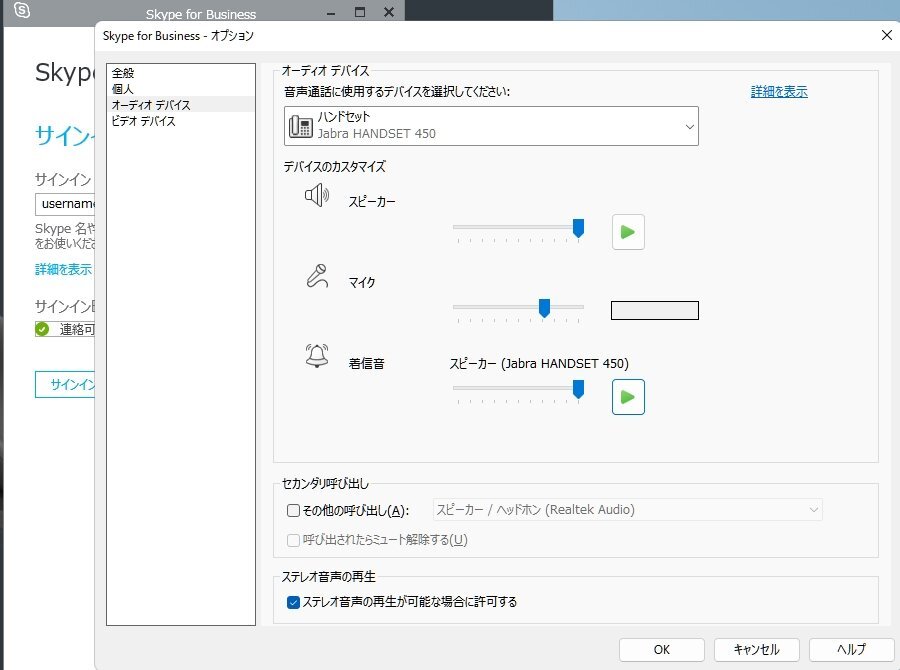The width and height of the screenshot is (900, 670).
Task: Click the microphone icon next to マイク
Action: point(317,276)
